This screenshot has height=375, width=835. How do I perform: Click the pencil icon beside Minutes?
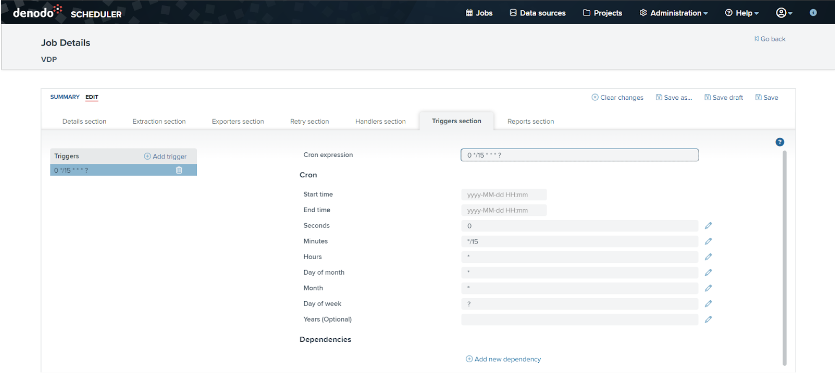(708, 241)
